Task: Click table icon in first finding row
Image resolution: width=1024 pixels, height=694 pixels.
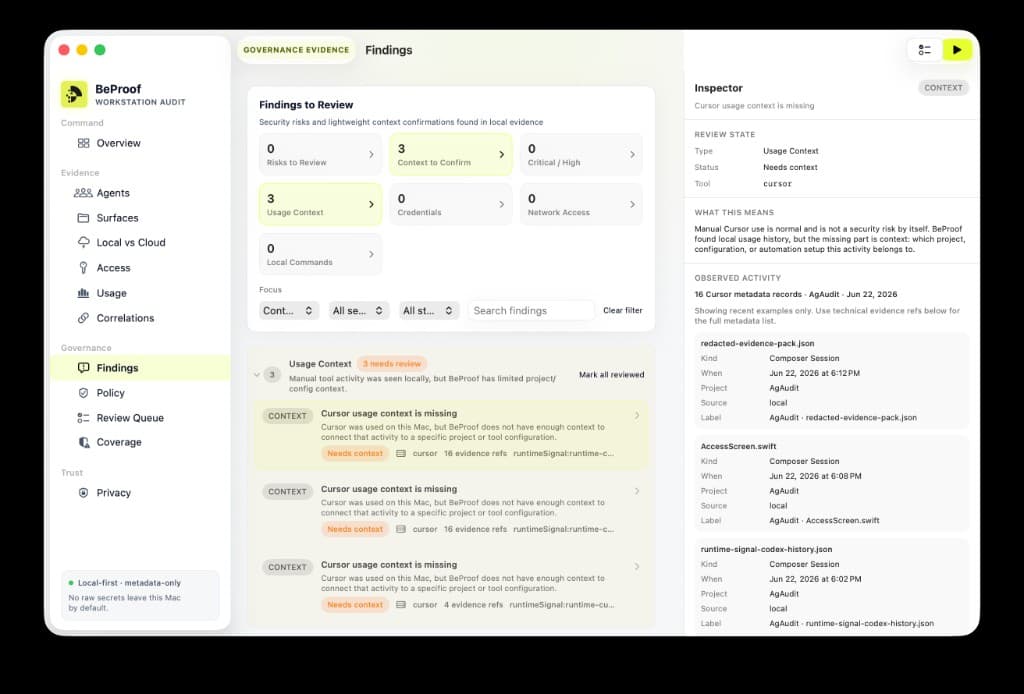Action: tap(401, 453)
